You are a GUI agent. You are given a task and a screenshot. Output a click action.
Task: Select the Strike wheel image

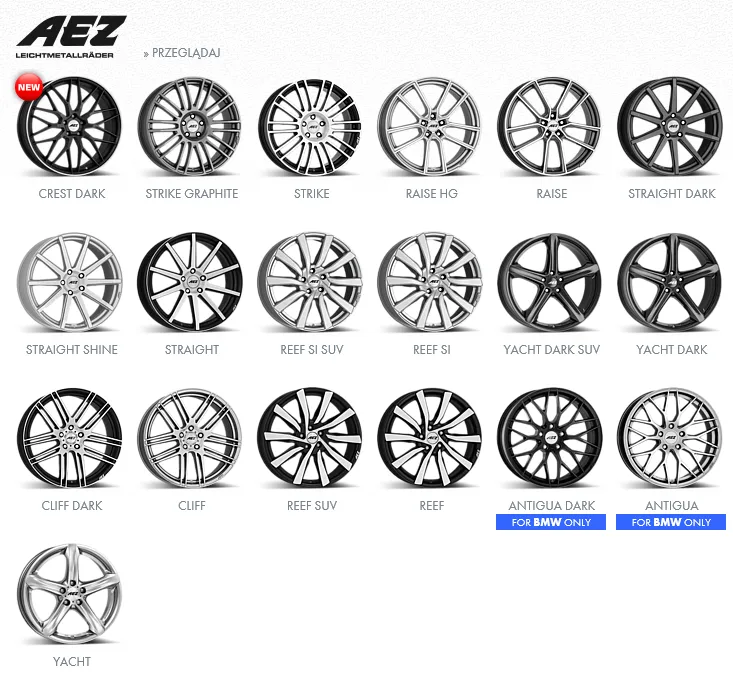click(310, 126)
